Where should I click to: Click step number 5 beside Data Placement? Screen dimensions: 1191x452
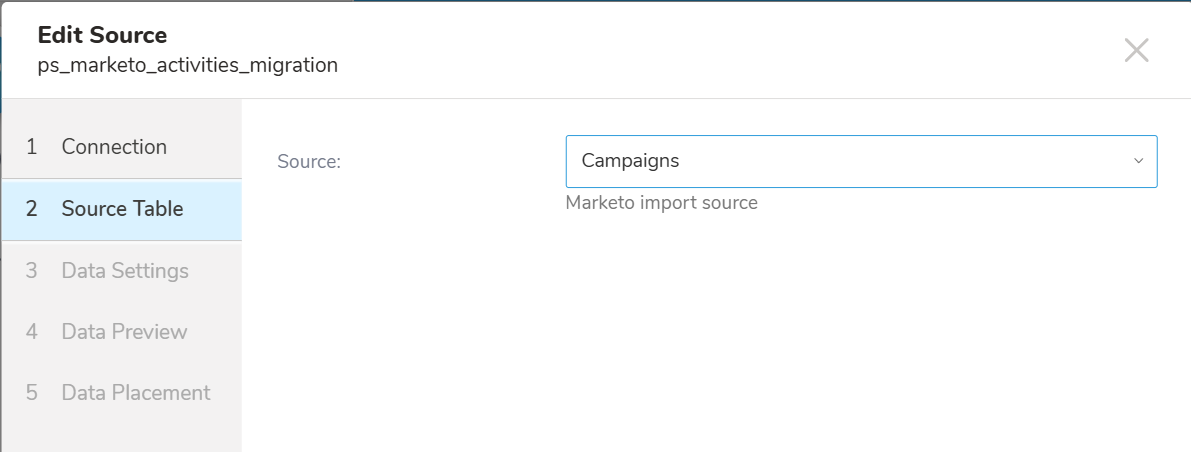32,393
